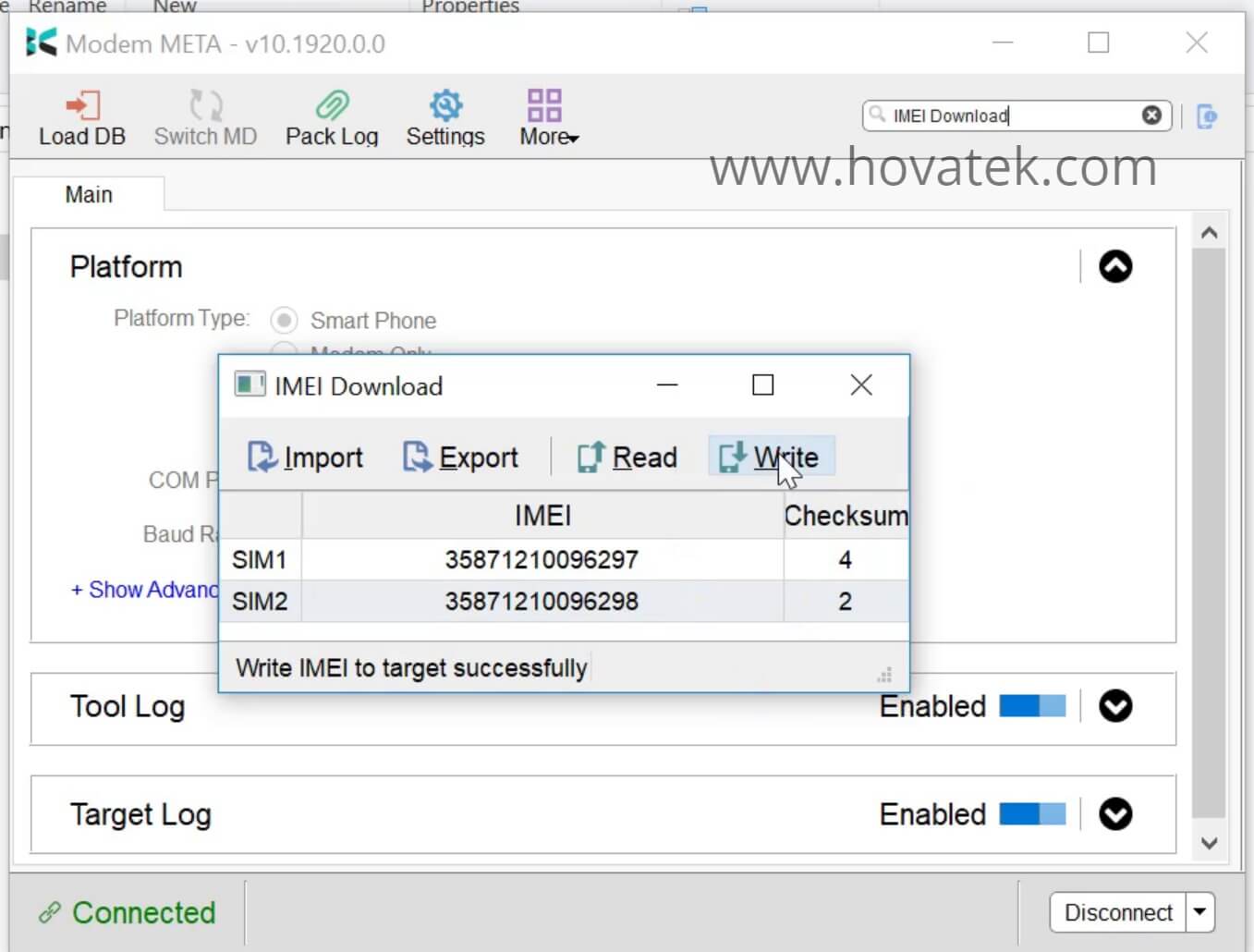Open Load DB in the toolbar

point(82,116)
